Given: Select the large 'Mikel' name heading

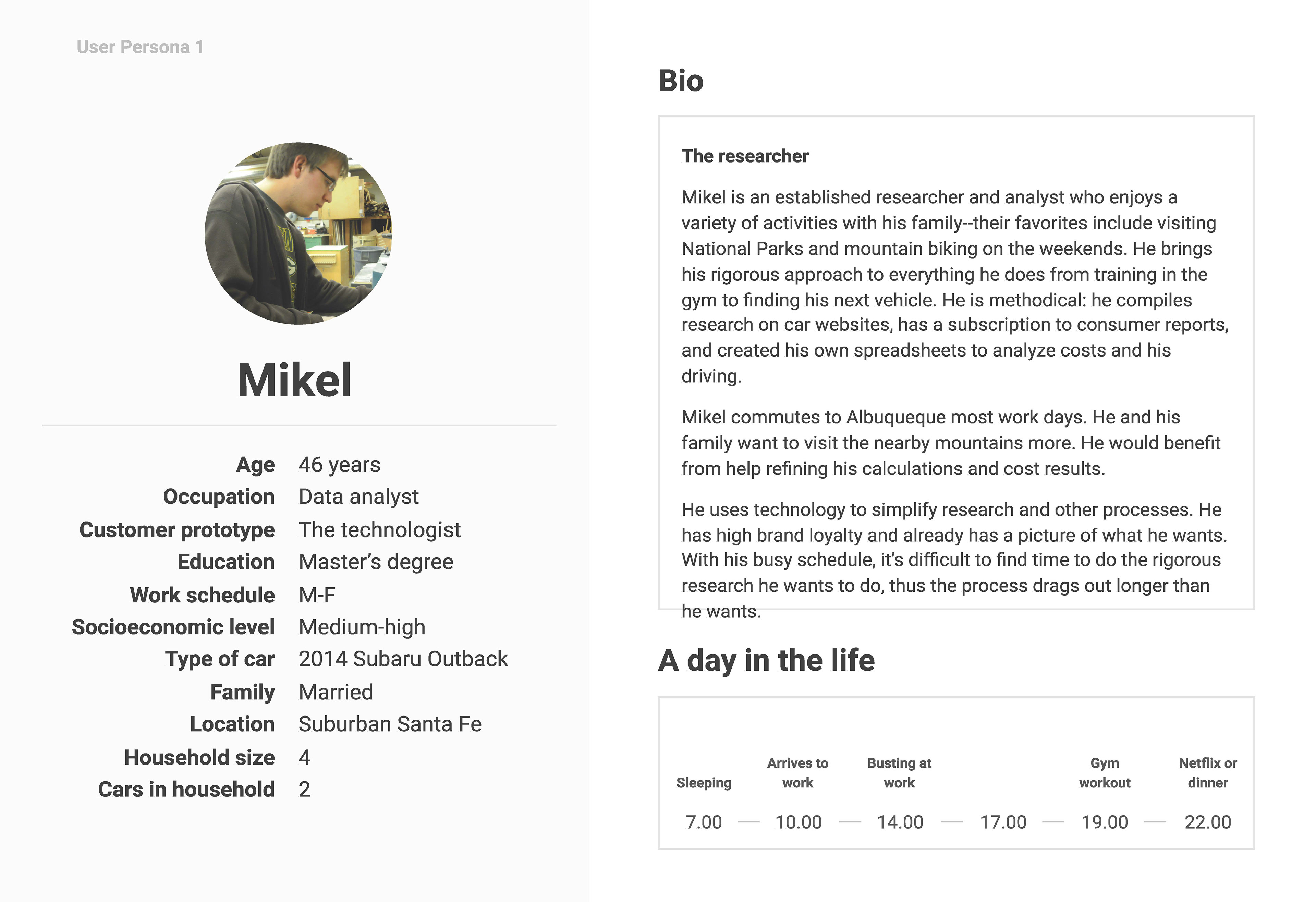Looking at the screenshot, I should [294, 380].
